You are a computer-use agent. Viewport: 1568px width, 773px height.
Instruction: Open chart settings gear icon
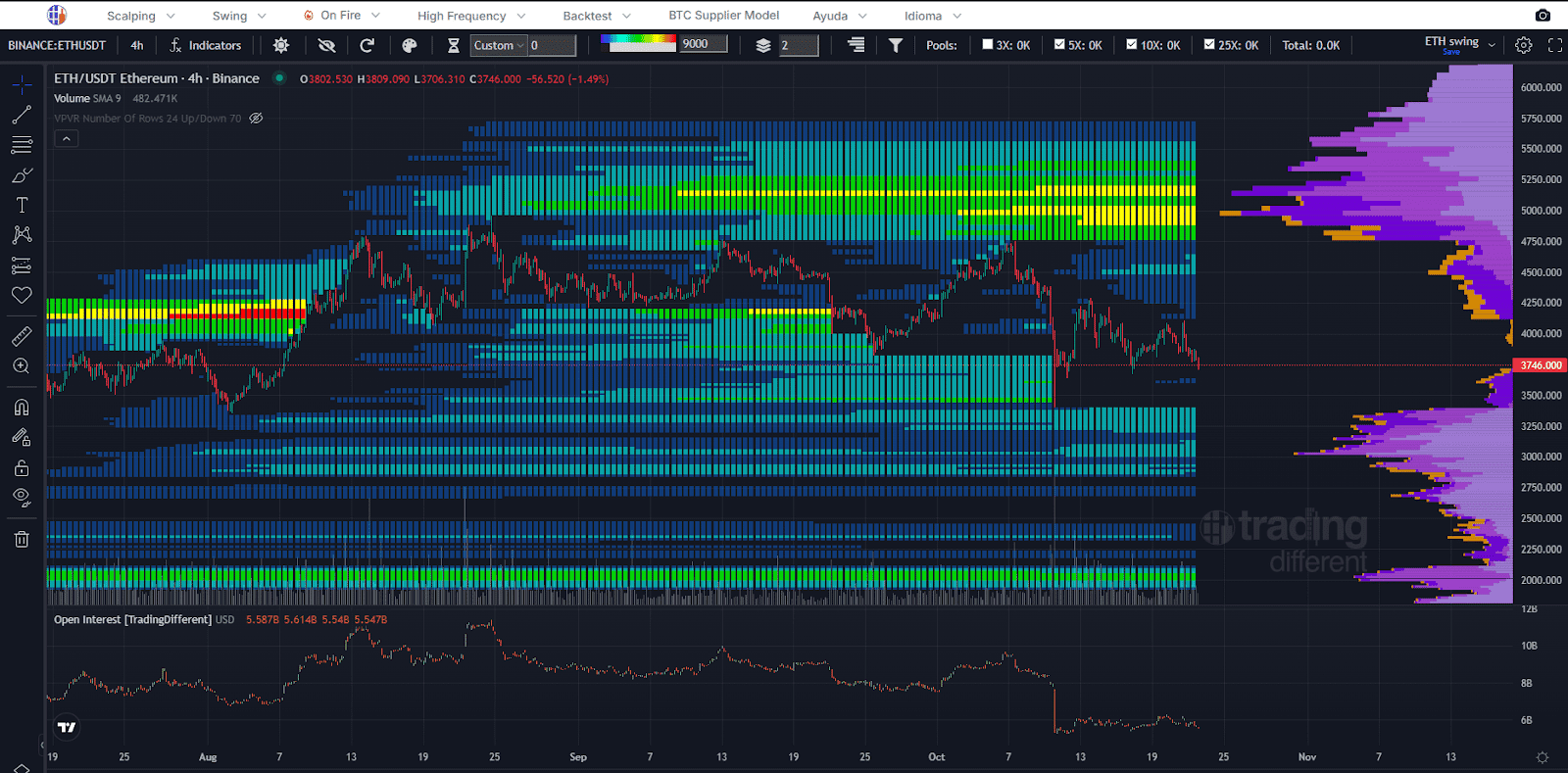(1524, 45)
